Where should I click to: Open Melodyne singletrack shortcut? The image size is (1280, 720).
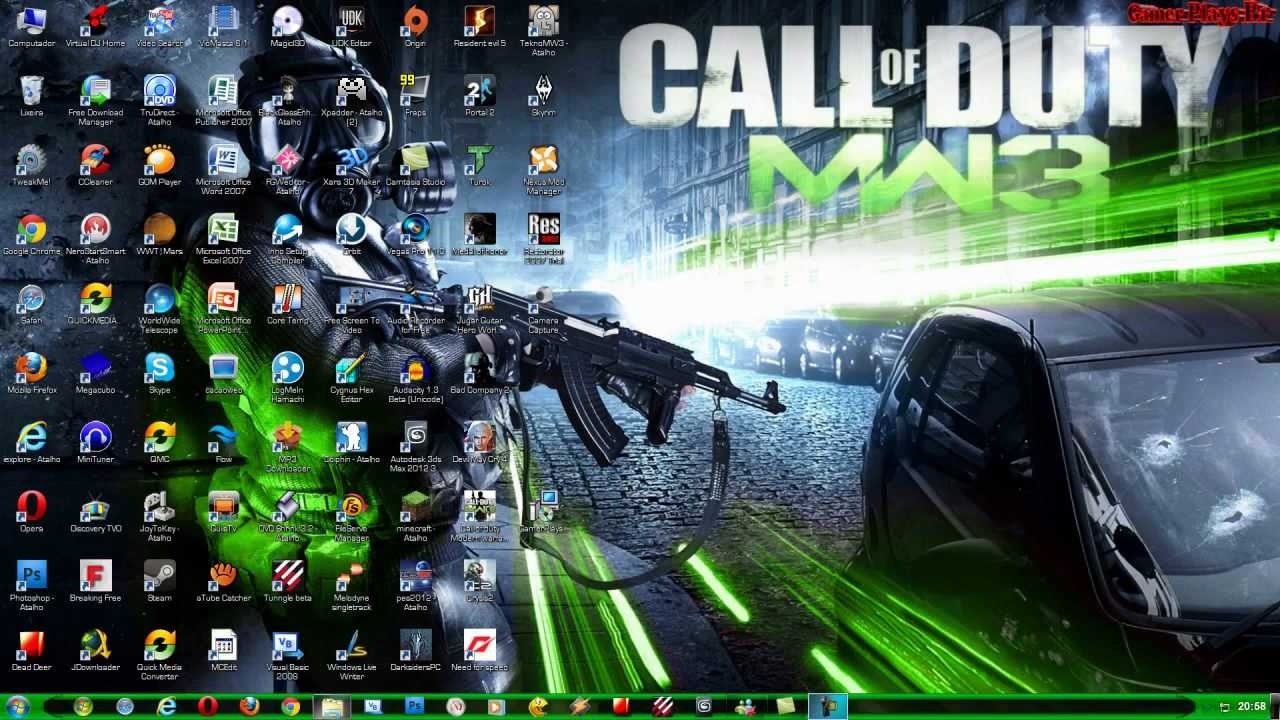(352, 586)
